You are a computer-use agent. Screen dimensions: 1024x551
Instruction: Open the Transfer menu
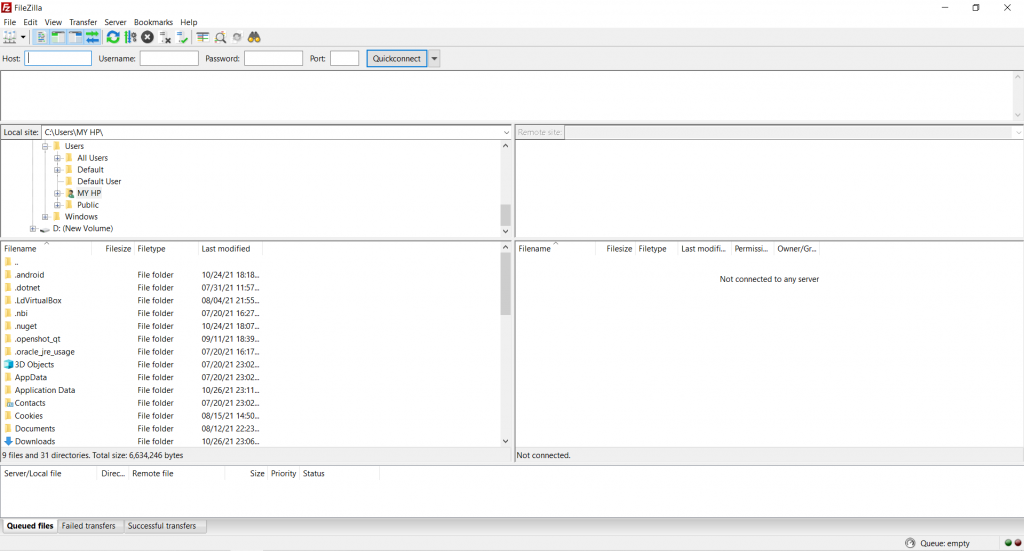coord(83,22)
